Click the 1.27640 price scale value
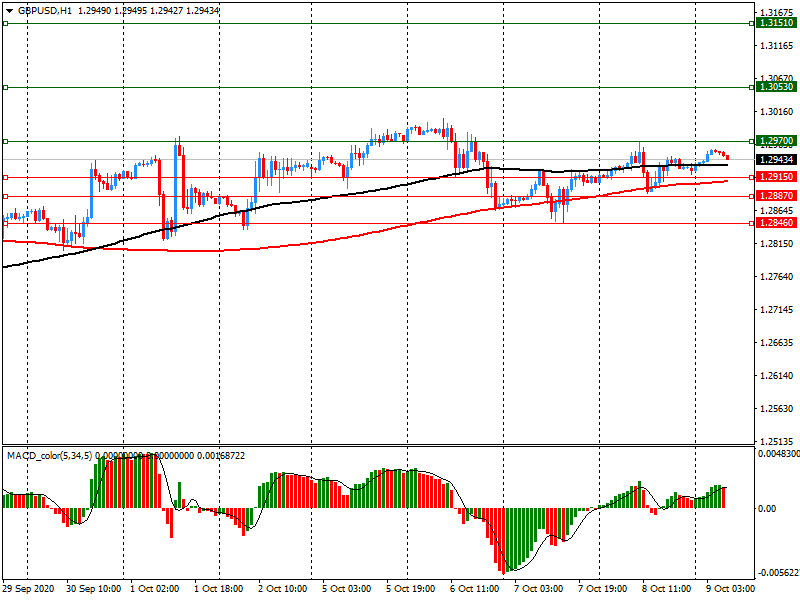This screenshot has height=600, width=800. coord(777,277)
